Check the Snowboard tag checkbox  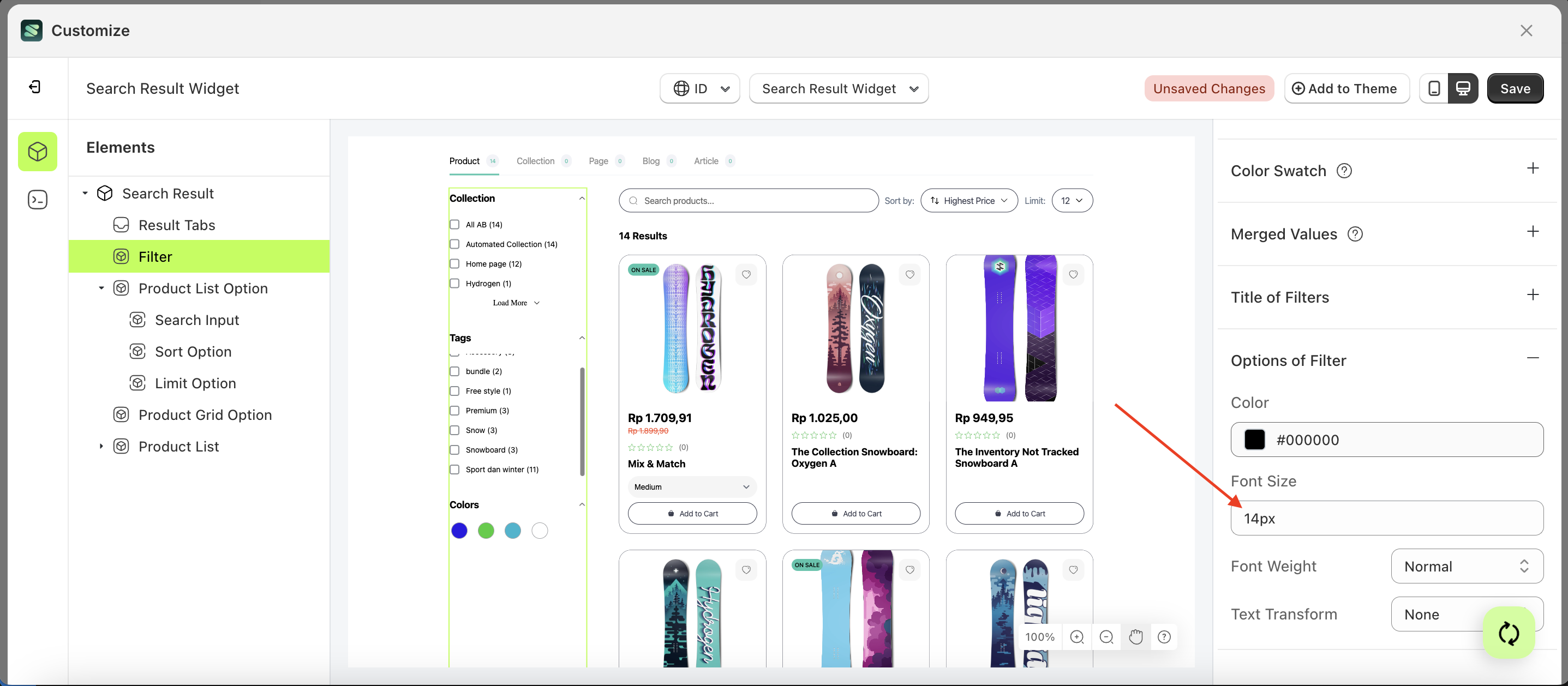(454, 449)
